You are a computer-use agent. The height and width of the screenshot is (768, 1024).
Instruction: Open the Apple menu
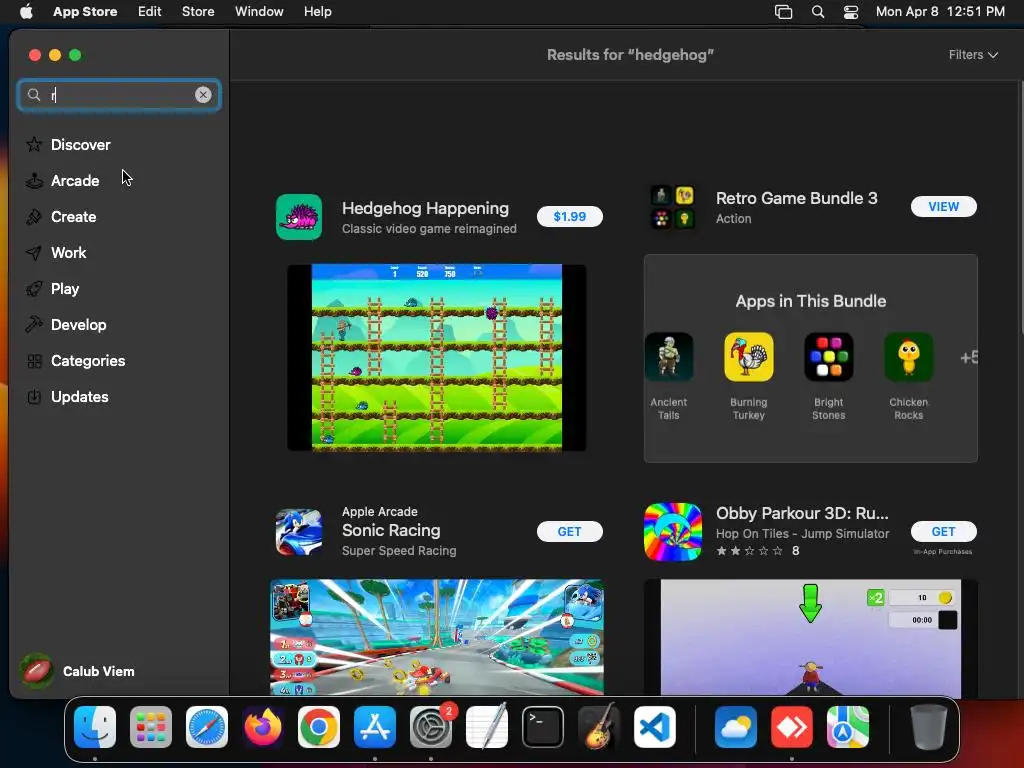(26, 12)
